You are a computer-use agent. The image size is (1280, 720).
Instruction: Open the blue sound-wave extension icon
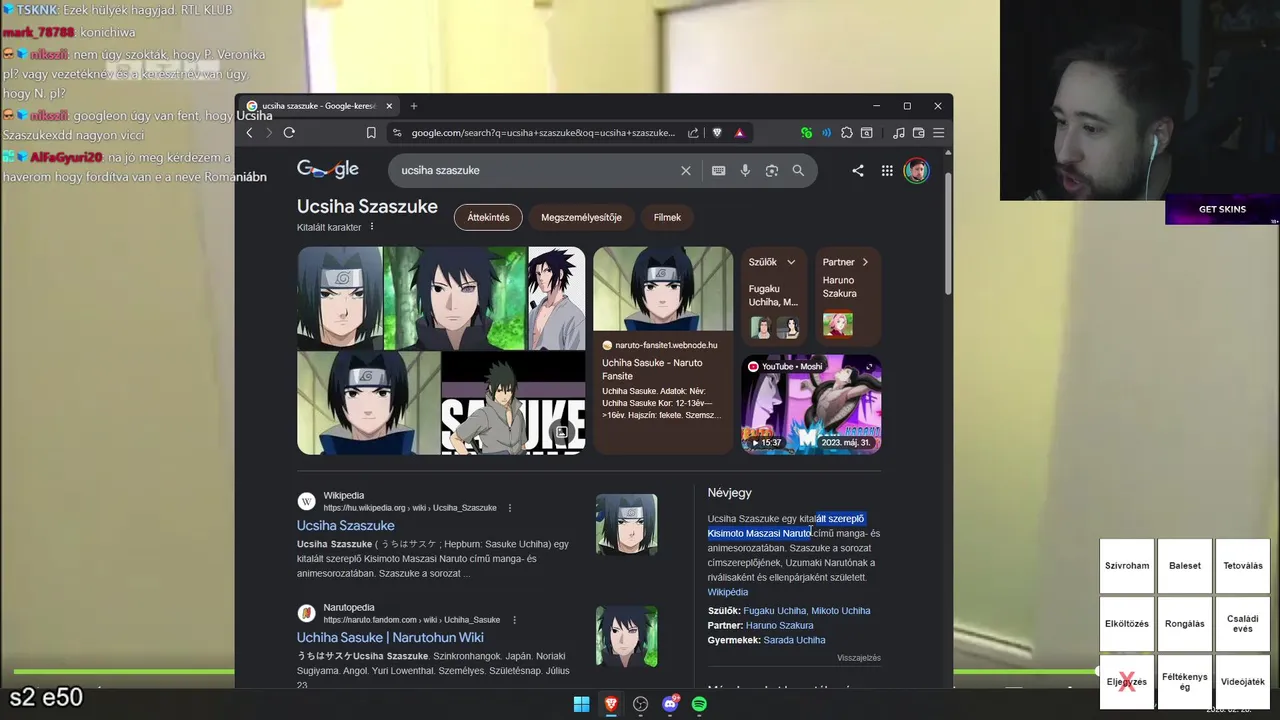click(x=826, y=133)
